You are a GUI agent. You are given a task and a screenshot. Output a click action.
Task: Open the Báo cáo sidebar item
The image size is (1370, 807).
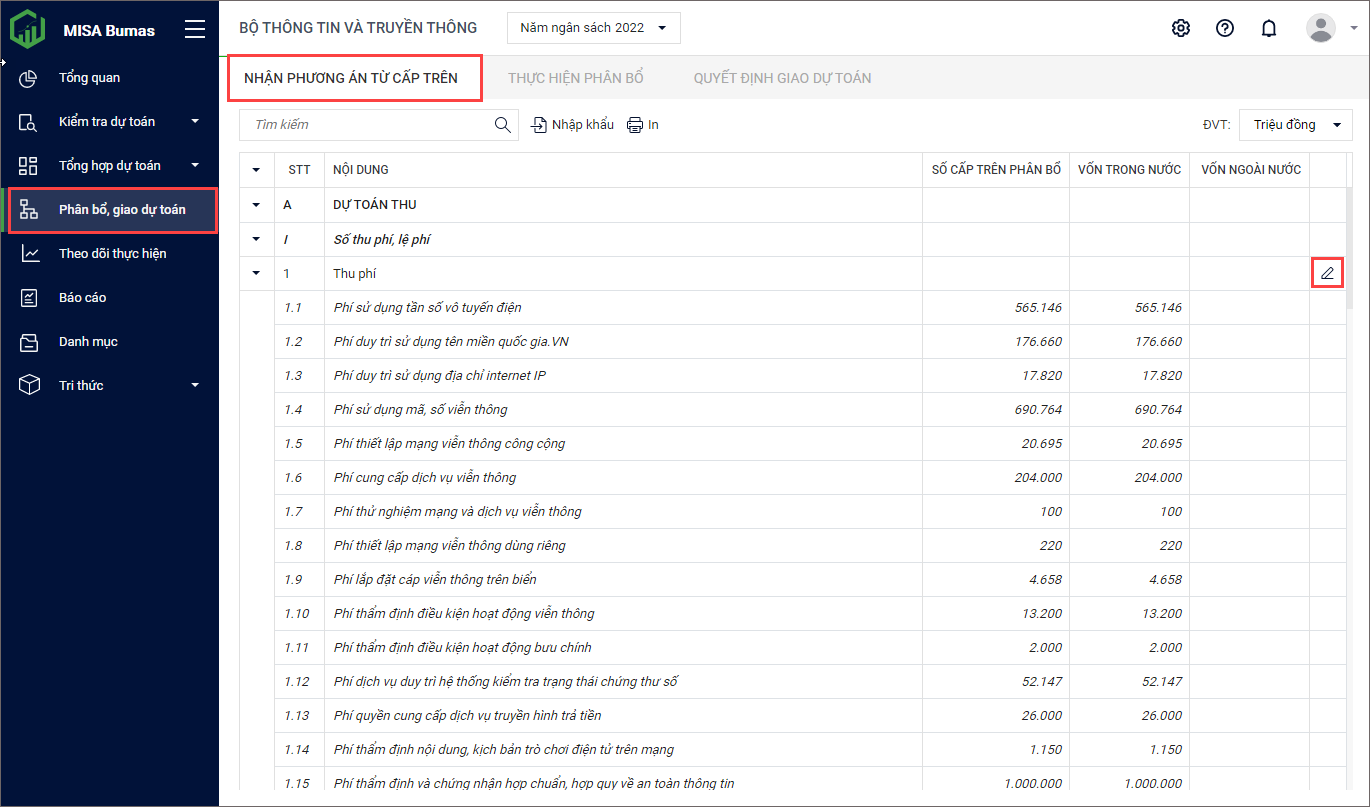tap(82, 298)
